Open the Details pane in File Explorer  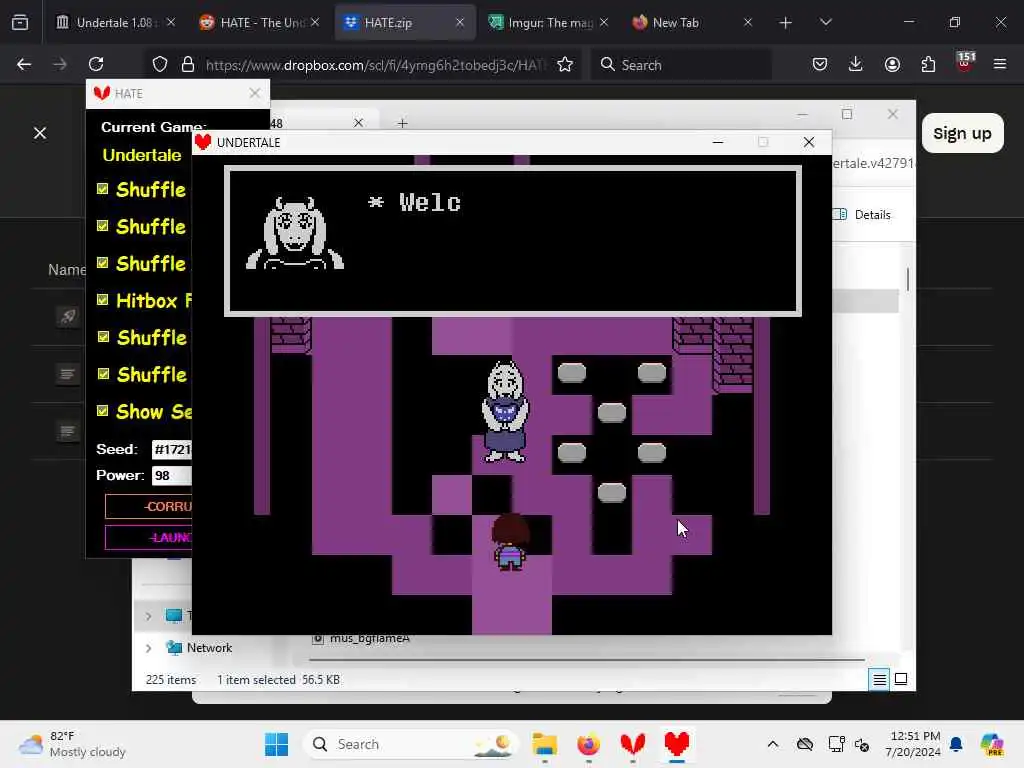862,215
